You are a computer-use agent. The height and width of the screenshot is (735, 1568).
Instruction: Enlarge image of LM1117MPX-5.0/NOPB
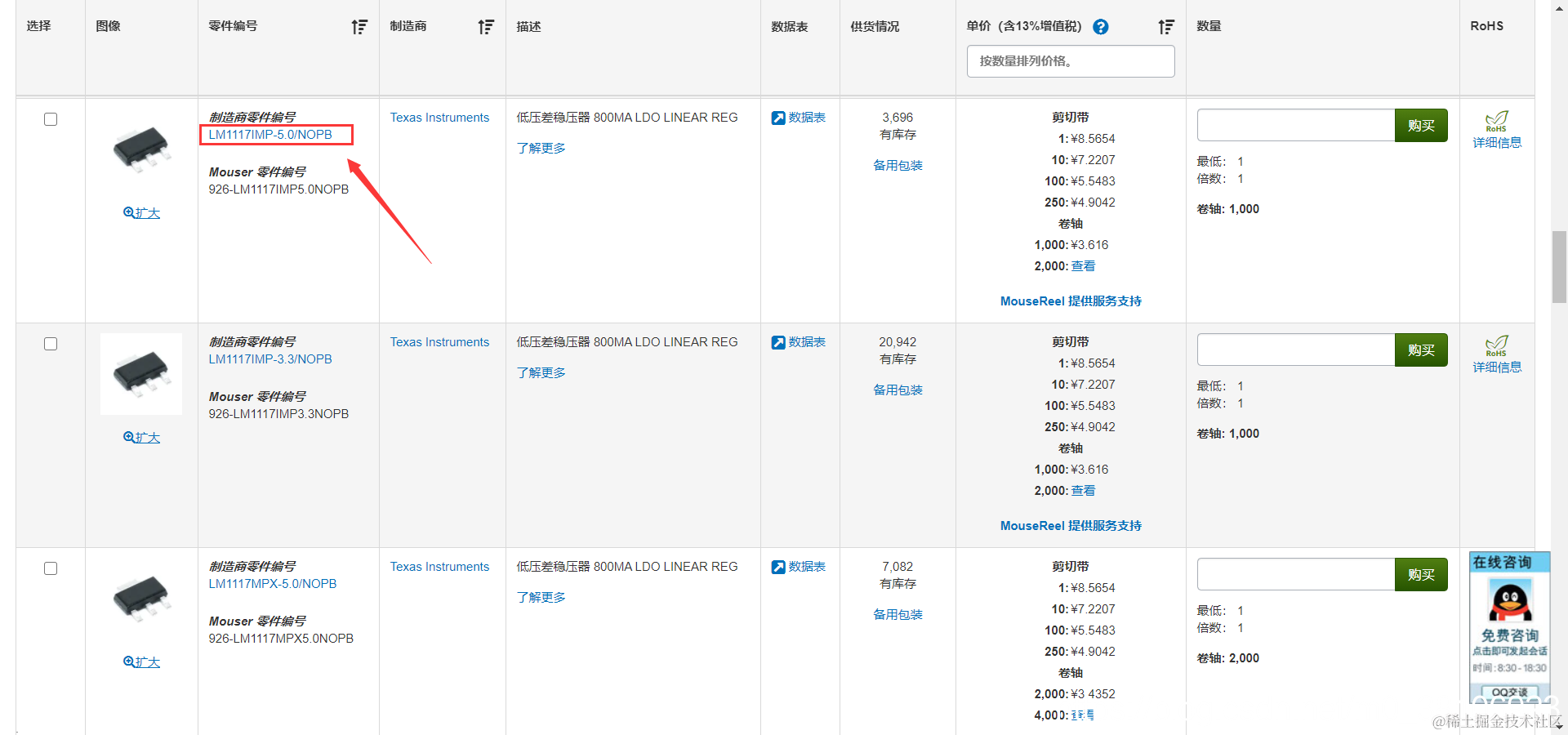(x=141, y=662)
